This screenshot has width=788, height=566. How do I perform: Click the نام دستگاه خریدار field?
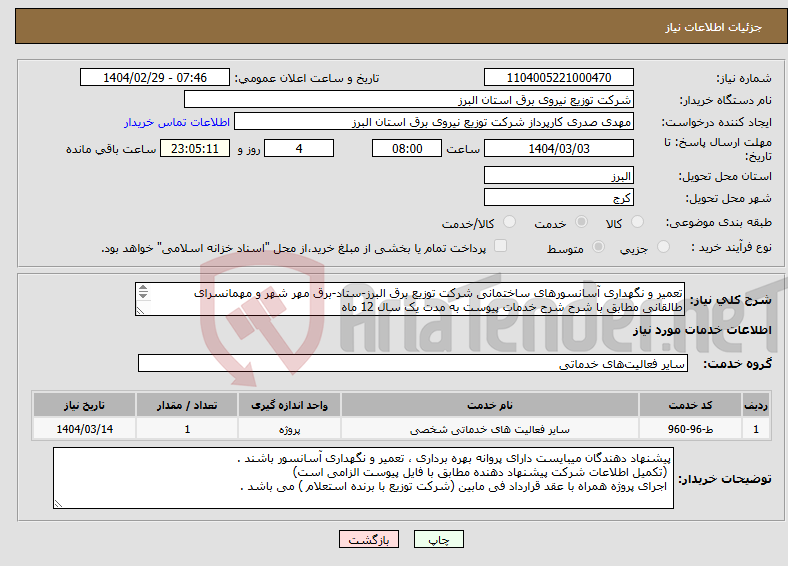click(x=409, y=100)
